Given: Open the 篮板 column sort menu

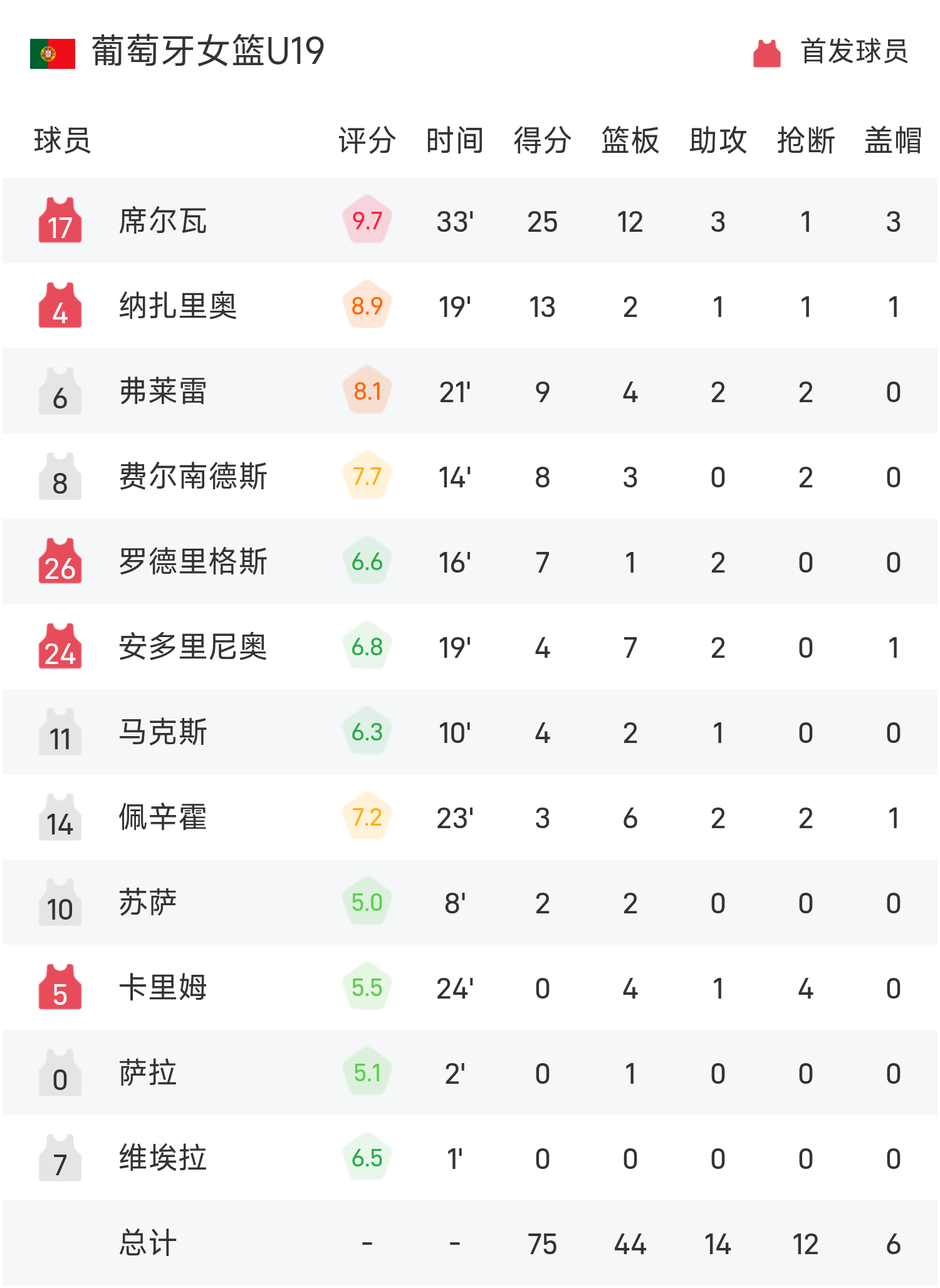Looking at the screenshot, I should pyautogui.click(x=629, y=142).
